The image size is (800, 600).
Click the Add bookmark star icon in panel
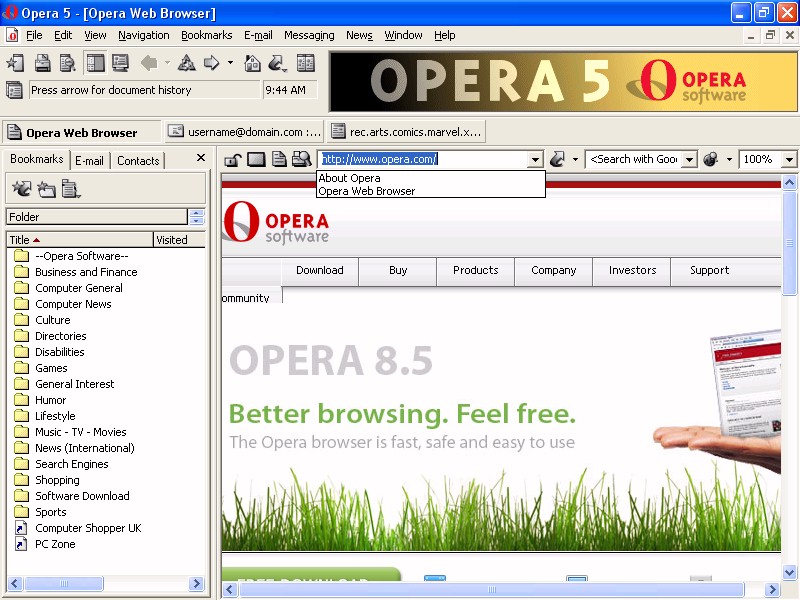click(21, 189)
